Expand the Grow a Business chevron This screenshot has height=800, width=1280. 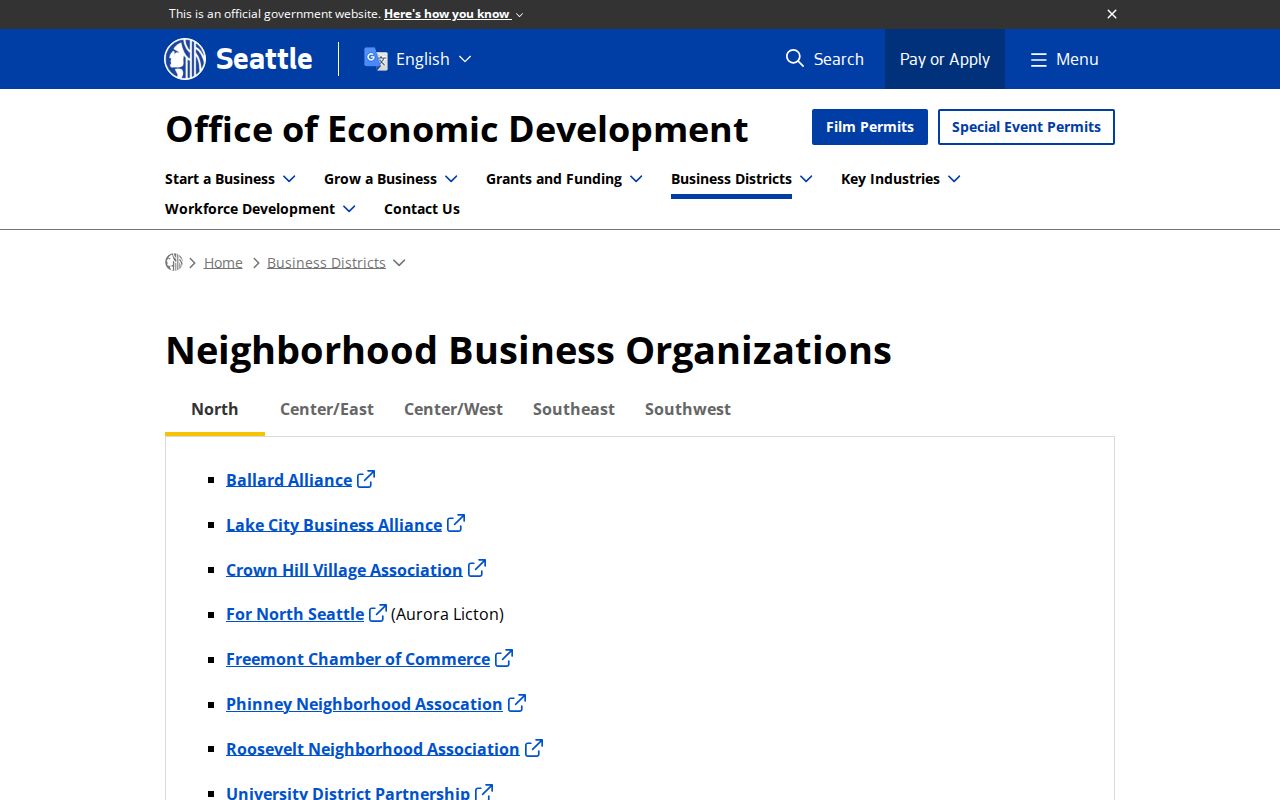coord(451,179)
